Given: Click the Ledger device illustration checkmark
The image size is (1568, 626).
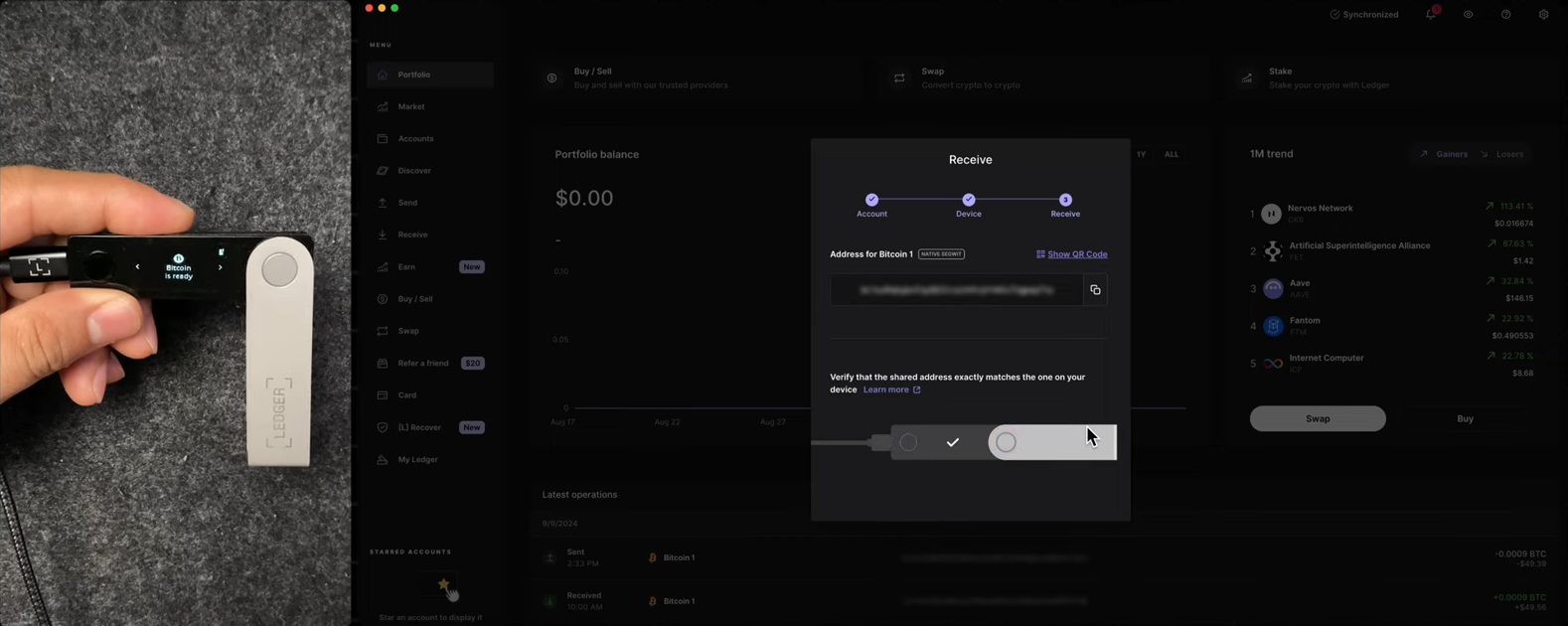Looking at the screenshot, I should pyautogui.click(x=953, y=442).
